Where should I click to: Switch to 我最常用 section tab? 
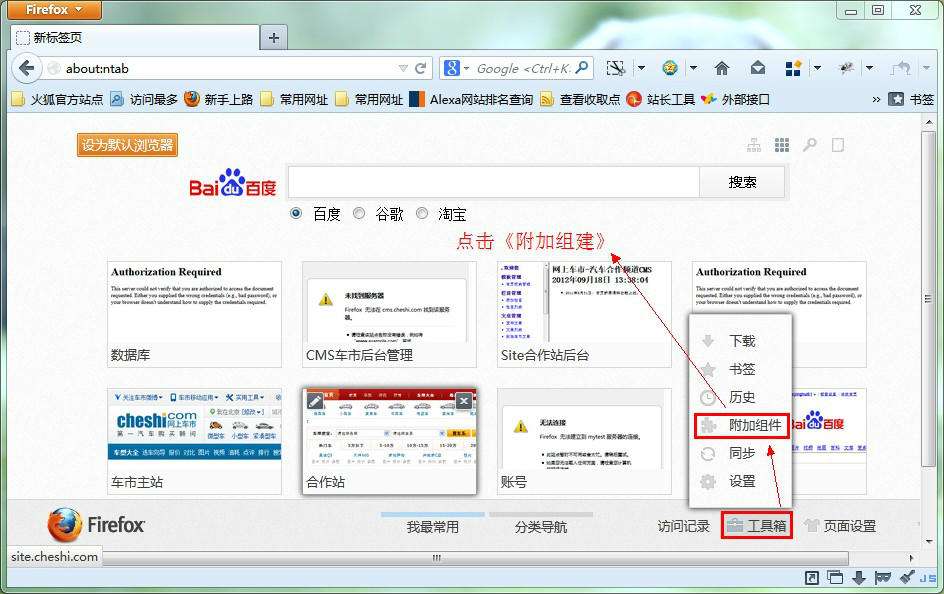[x=432, y=527]
